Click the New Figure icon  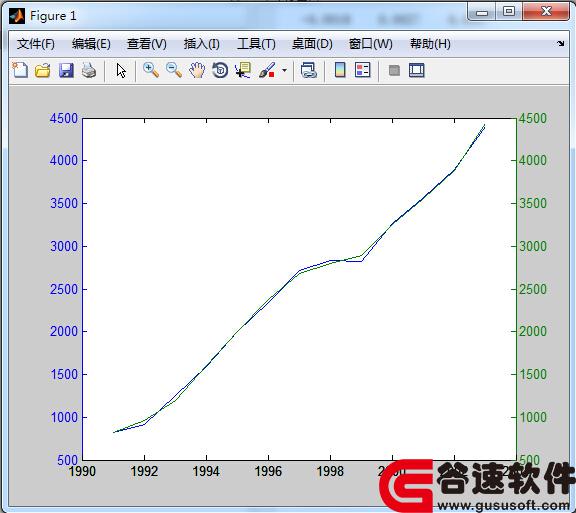tap(20, 70)
